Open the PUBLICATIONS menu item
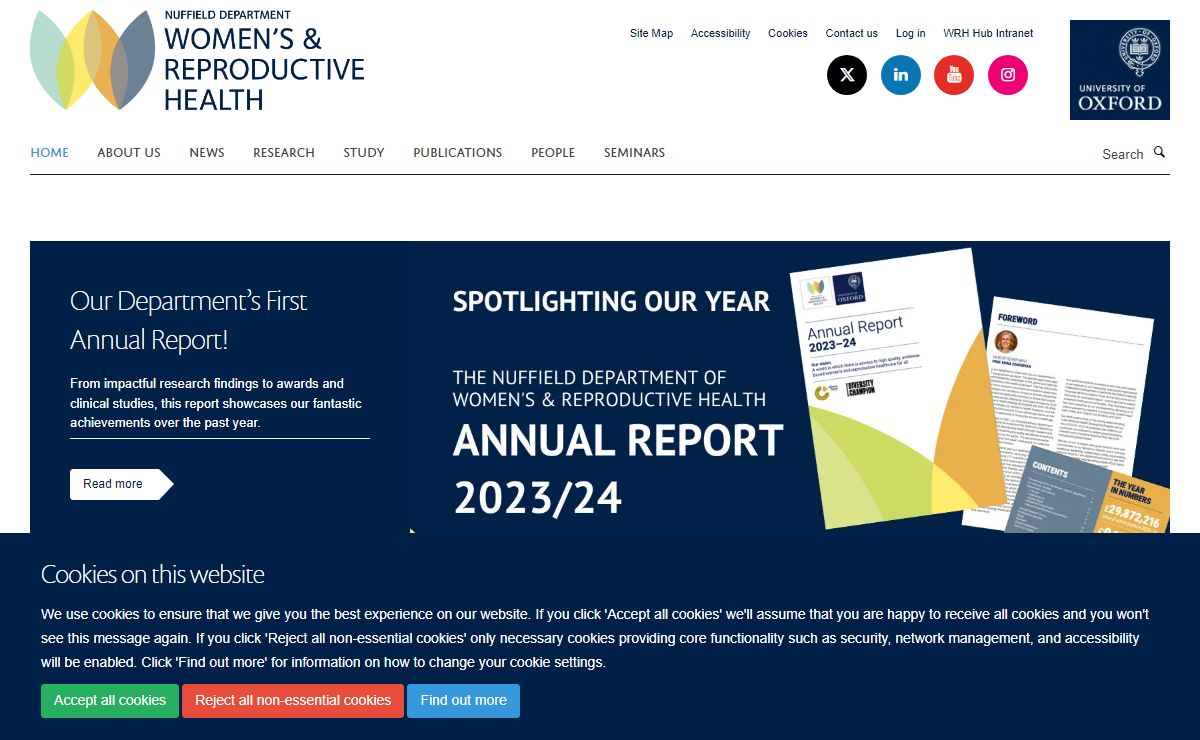 [x=458, y=153]
